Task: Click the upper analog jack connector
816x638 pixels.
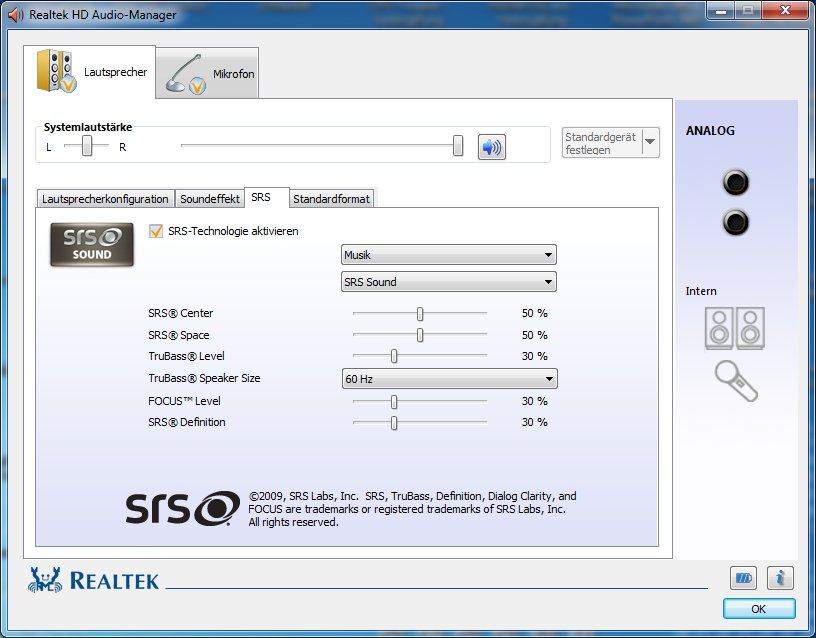Action: coord(735,182)
